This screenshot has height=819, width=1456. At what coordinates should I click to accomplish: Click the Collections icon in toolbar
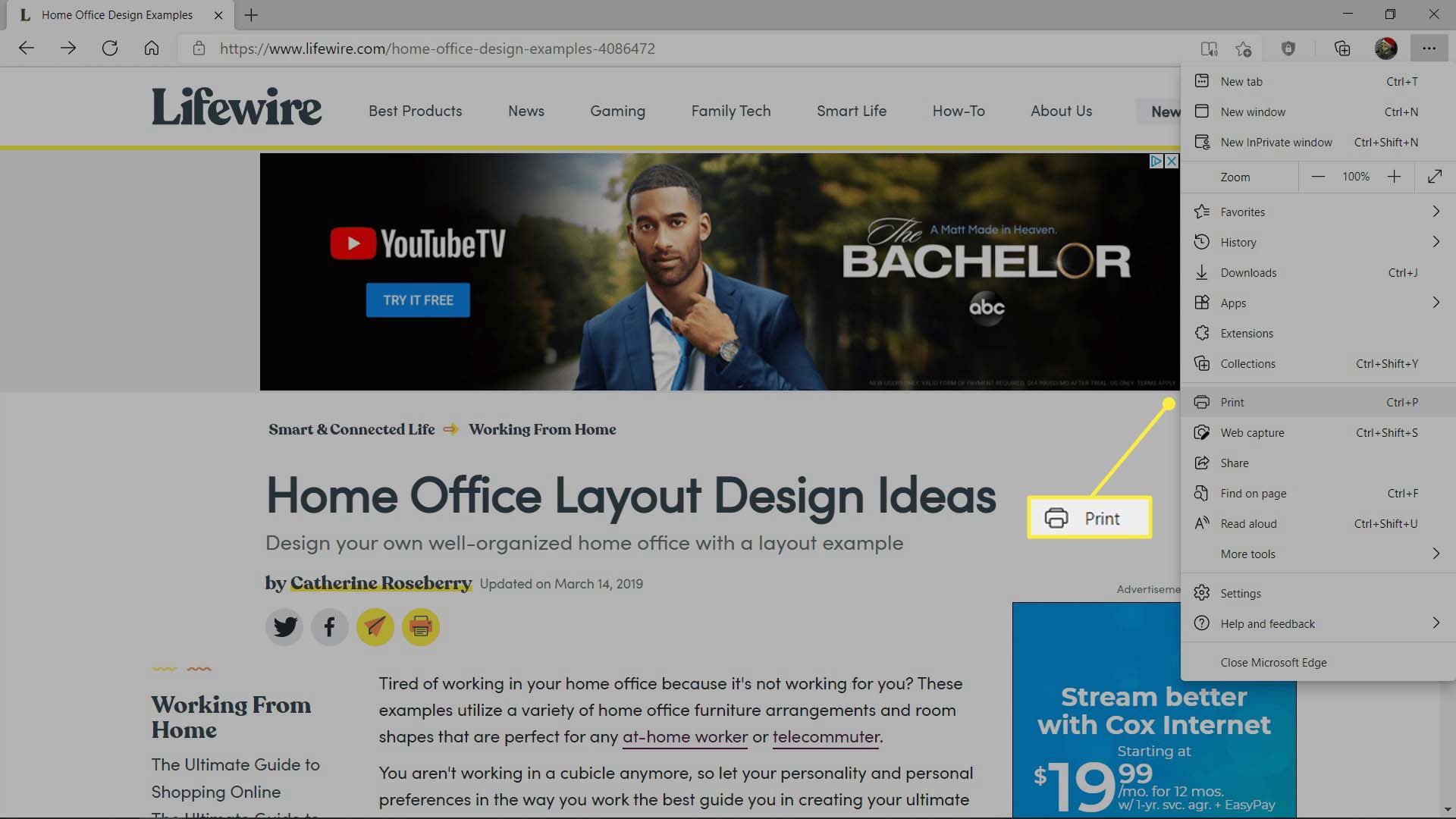[1345, 48]
